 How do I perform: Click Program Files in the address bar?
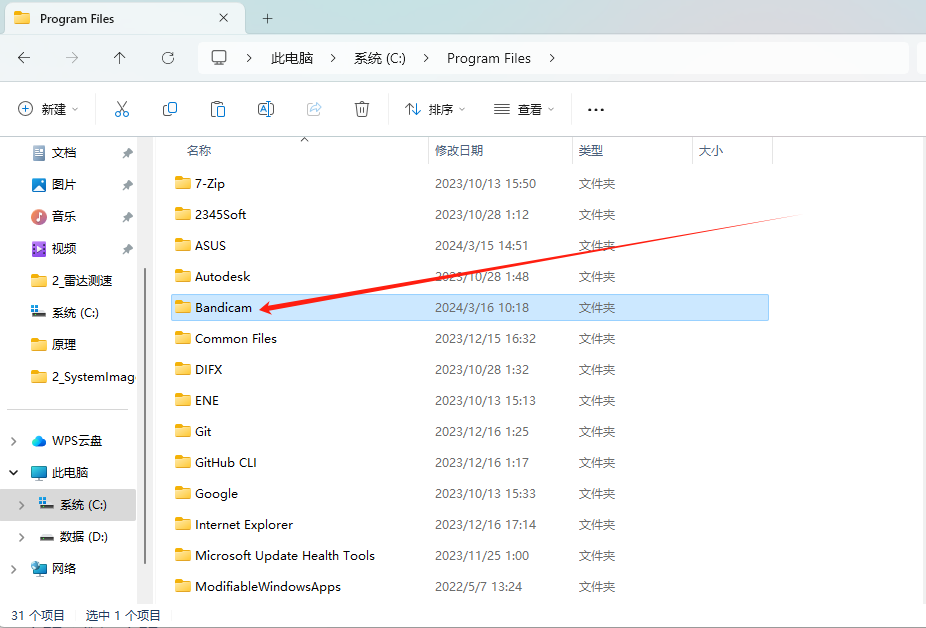click(488, 58)
